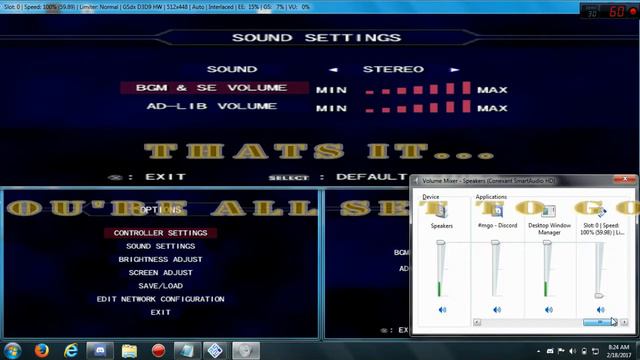
Task: Click the left arrow beside STEREO
Action: pyautogui.click(x=333, y=70)
